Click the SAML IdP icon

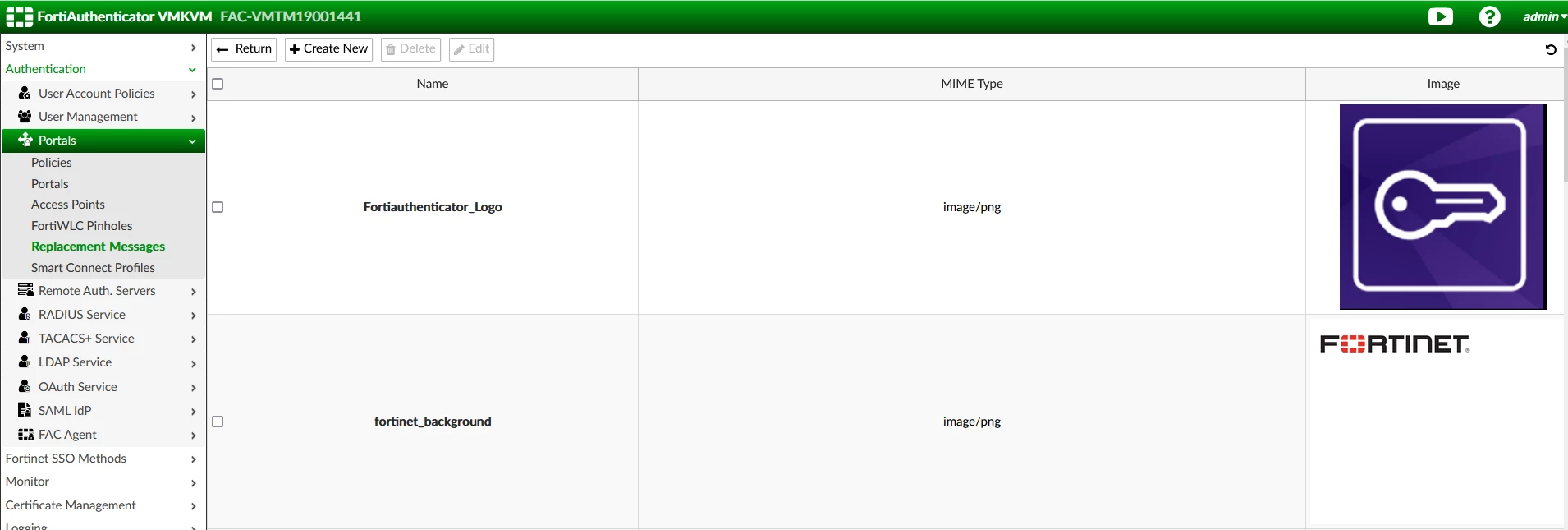click(25, 410)
